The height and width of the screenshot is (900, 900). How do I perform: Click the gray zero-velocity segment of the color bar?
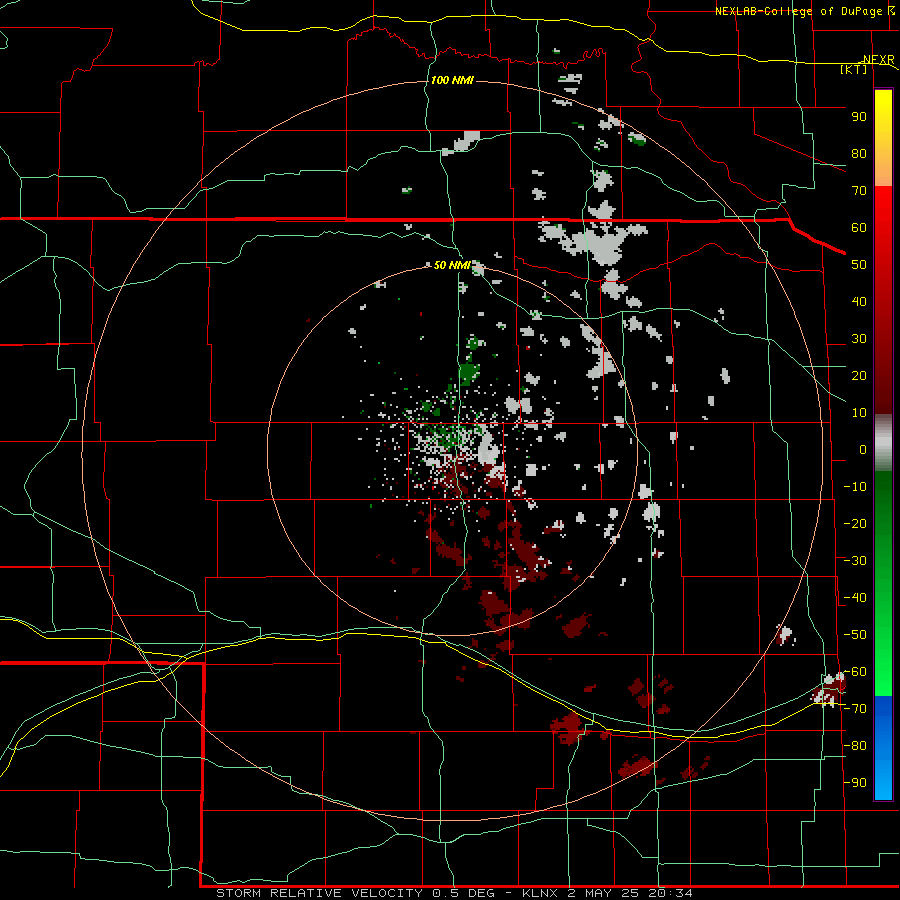883,443
